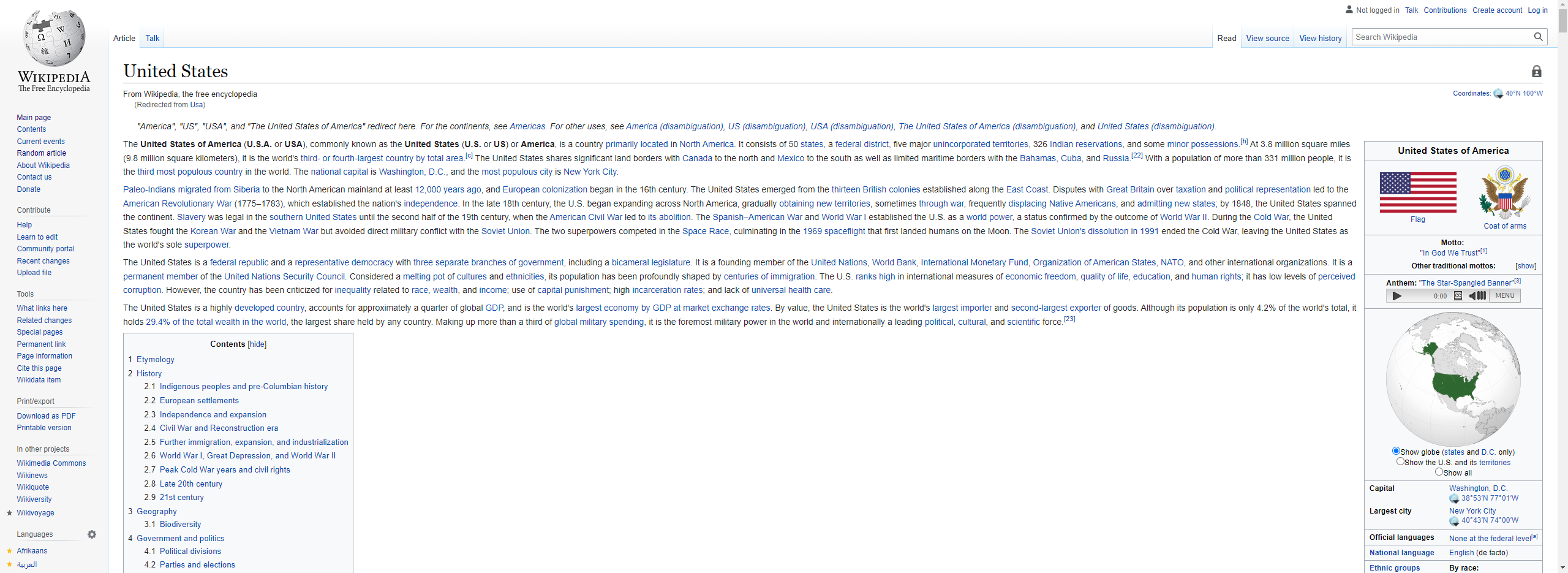Open a Random article from the sidebar
The image size is (1568, 573).
tap(42, 153)
